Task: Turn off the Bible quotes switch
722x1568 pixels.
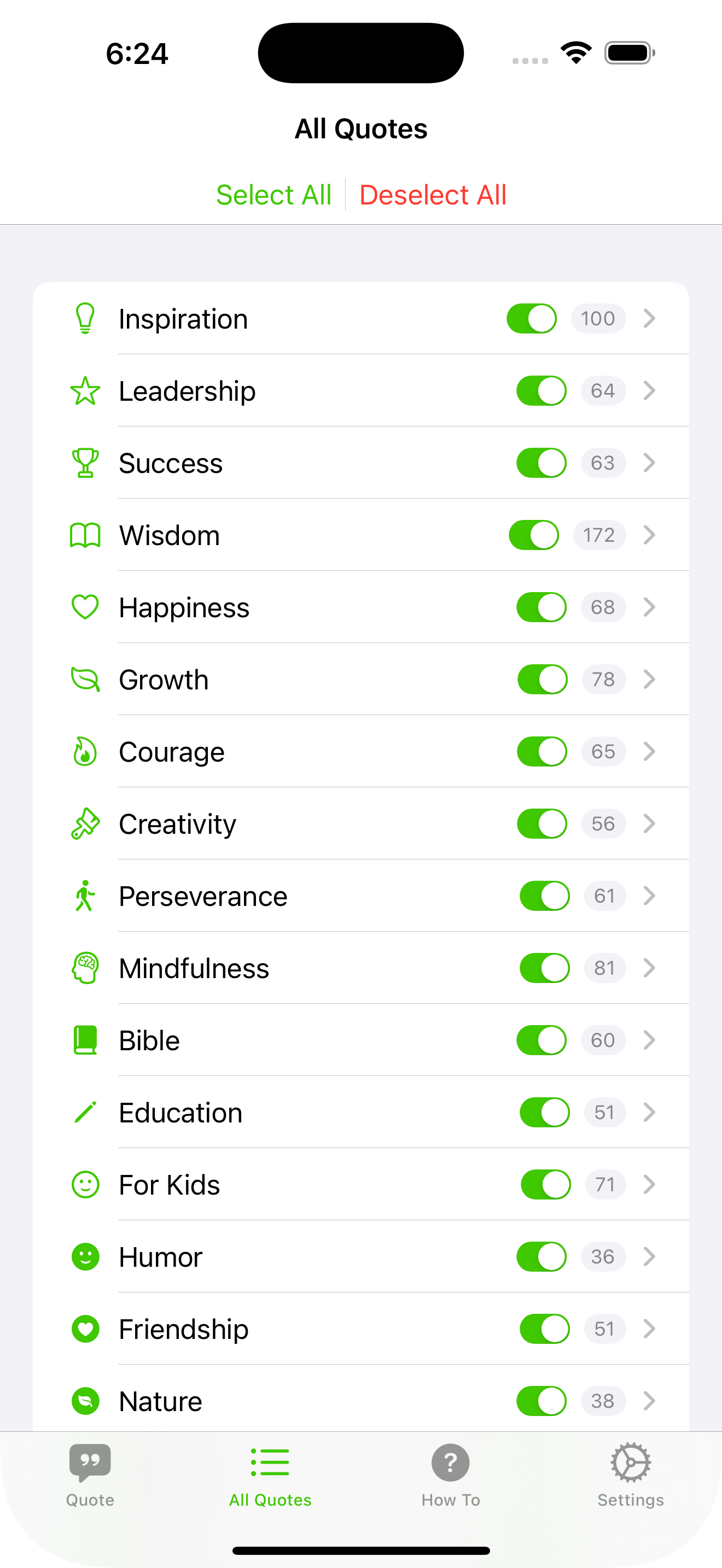Action: (x=541, y=1040)
